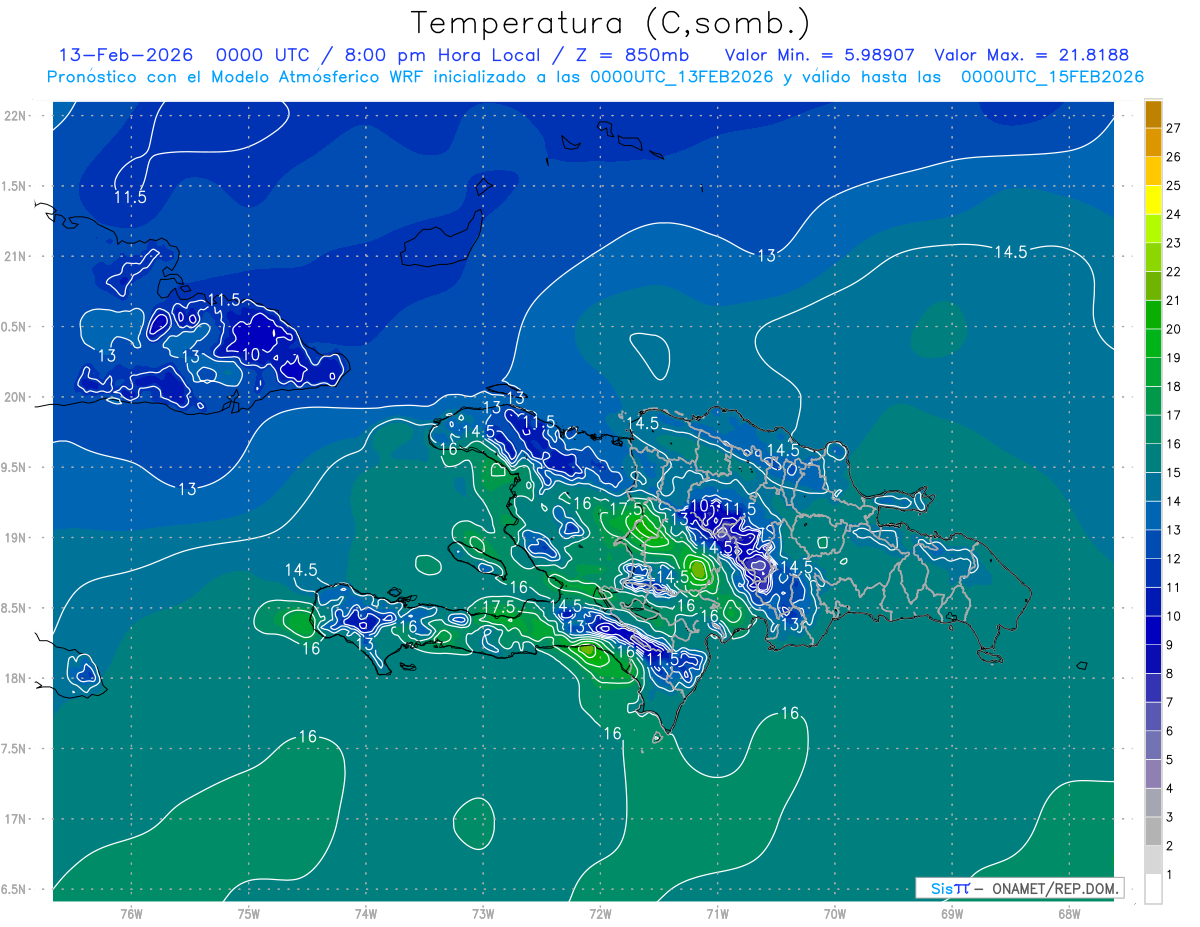Screen dimensions: 1200x927
Task: Click the legend value 22
Action: [1174, 271]
